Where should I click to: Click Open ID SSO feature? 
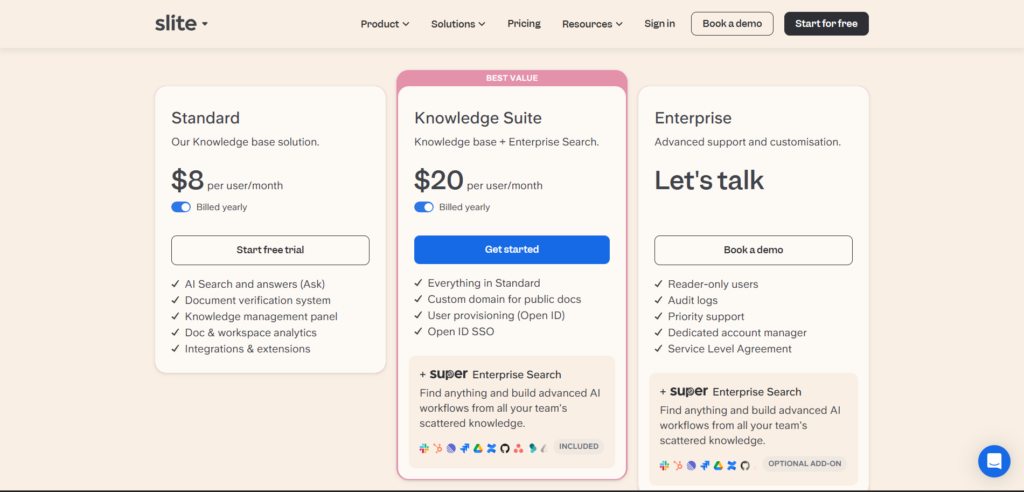[461, 331]
